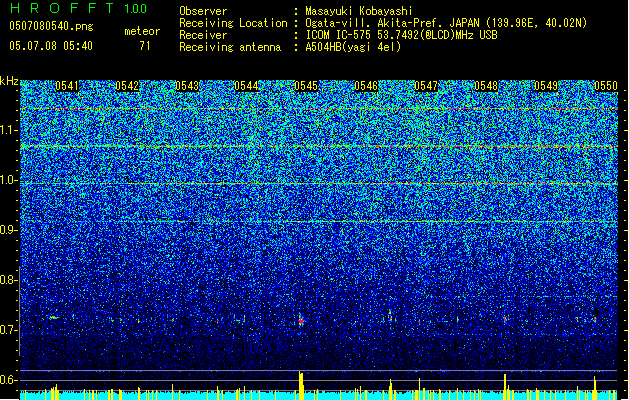This screenshot has width=629, height=400.
Task: Click the meteor echo streak near 0541
Action: (x=54, y=318)
